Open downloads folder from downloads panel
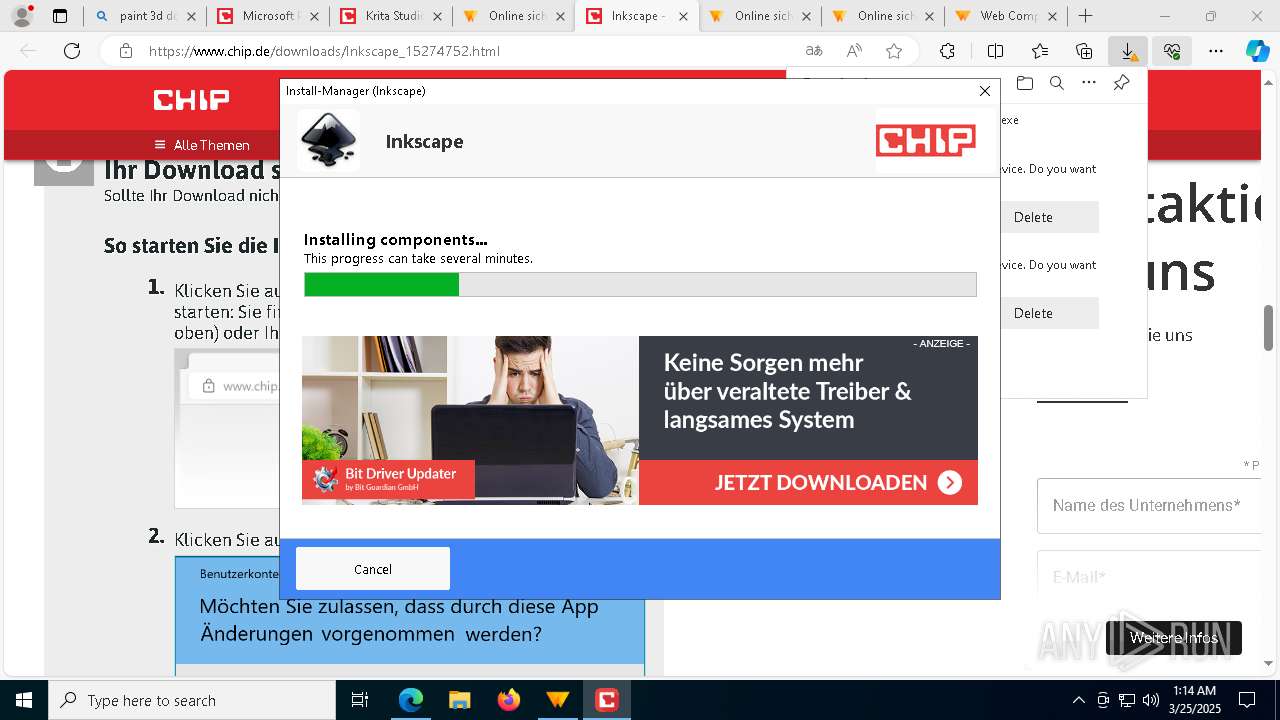The height and width of the screenshot is (720, 1280). click(x=1025, y=83)
